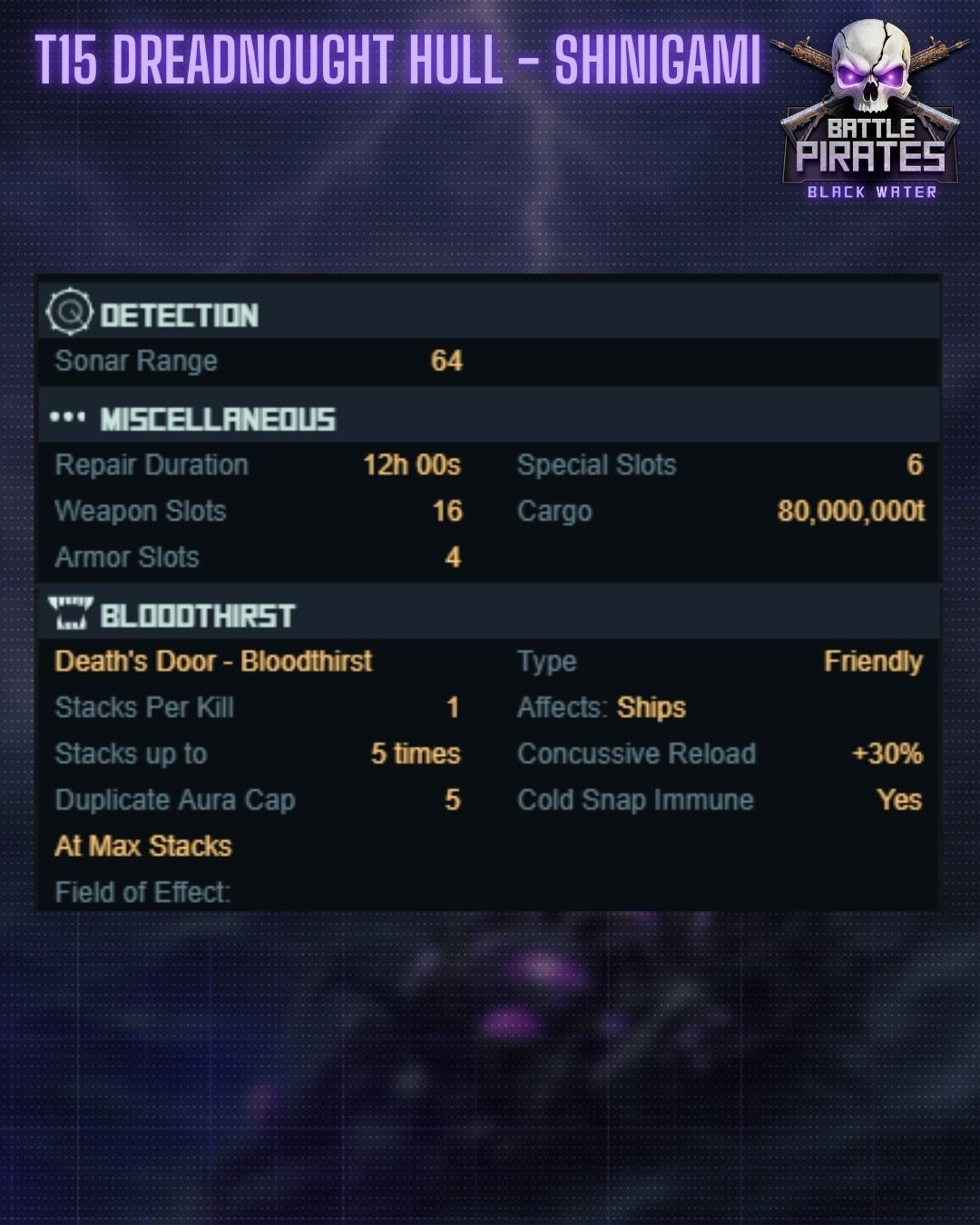
Task: Click the Bloodthirst fangs icon
Action: click(x=70, y=614)
